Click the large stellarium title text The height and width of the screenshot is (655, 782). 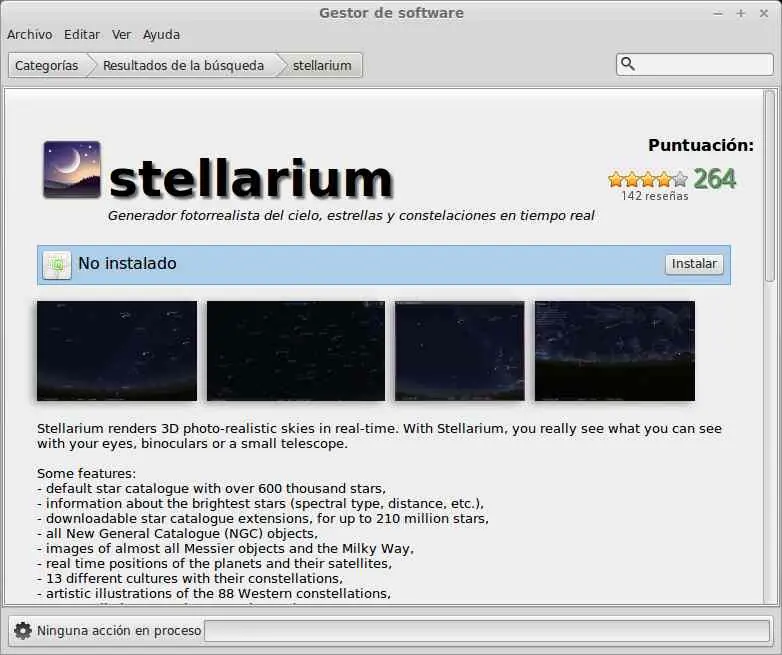(251, 179)
